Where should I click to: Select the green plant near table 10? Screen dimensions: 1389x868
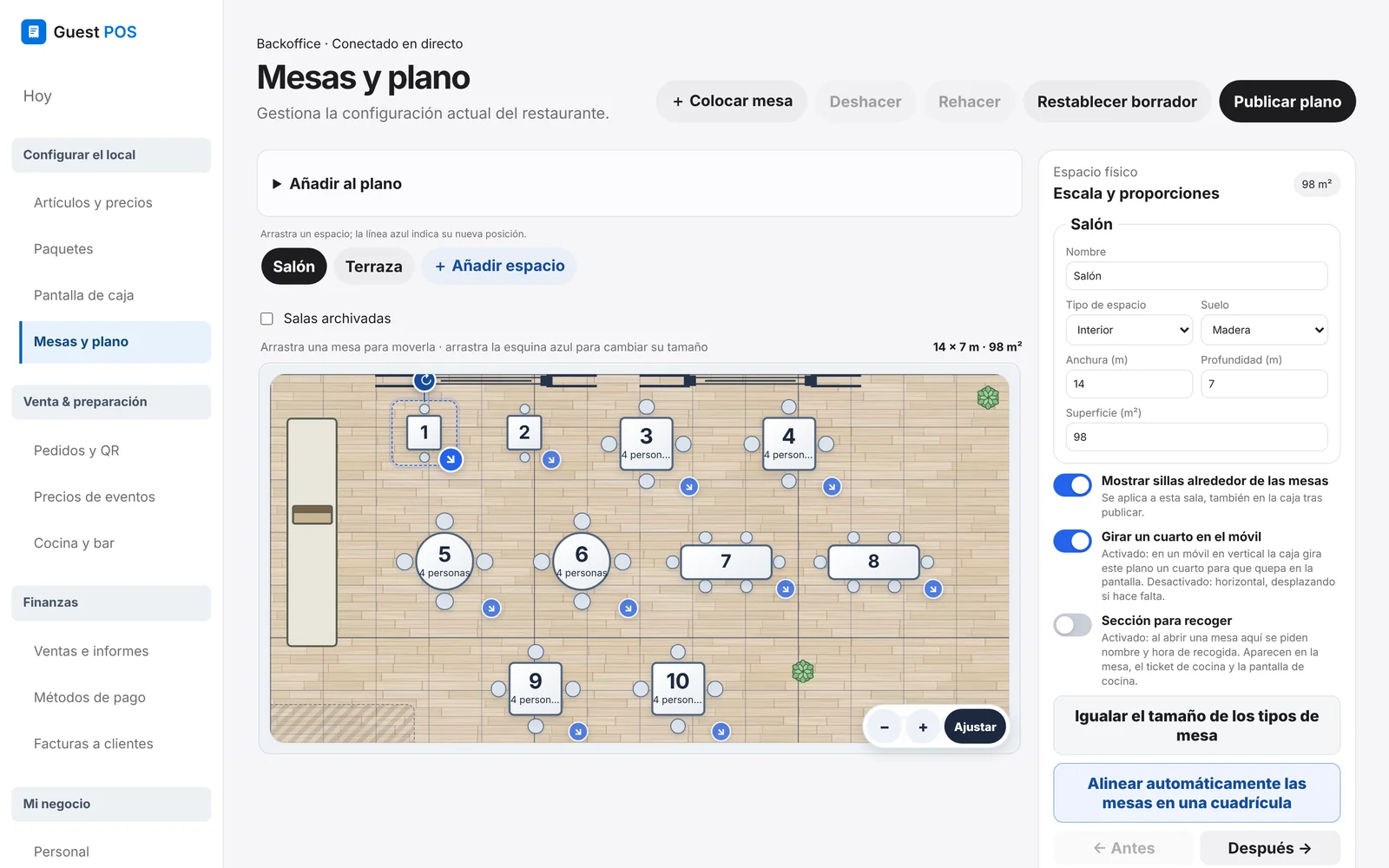(x=803, y=671)
